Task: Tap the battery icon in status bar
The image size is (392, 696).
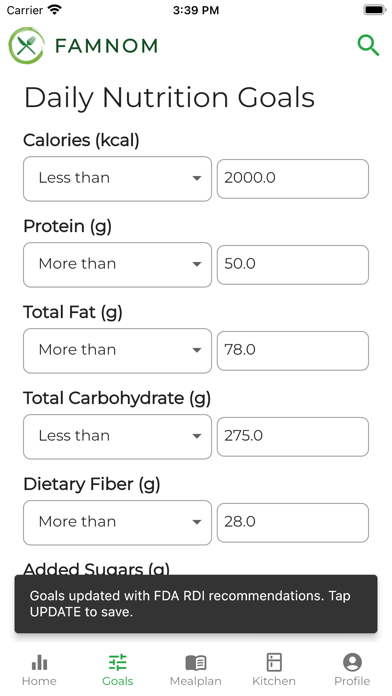Action: click(x=375, y=10)
